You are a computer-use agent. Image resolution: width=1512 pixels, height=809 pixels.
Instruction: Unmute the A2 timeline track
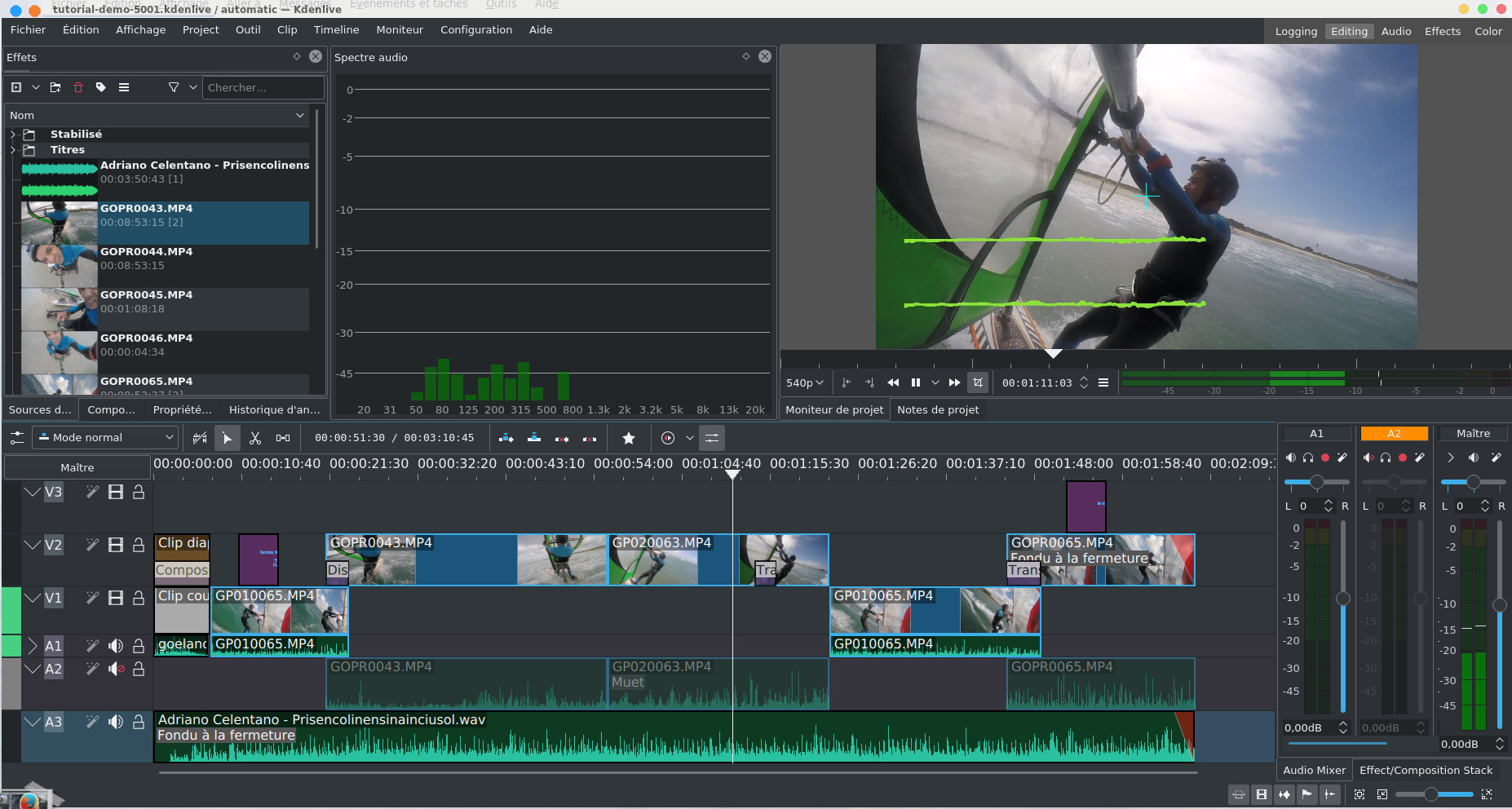pyautogui.click(x=116, y=669)
